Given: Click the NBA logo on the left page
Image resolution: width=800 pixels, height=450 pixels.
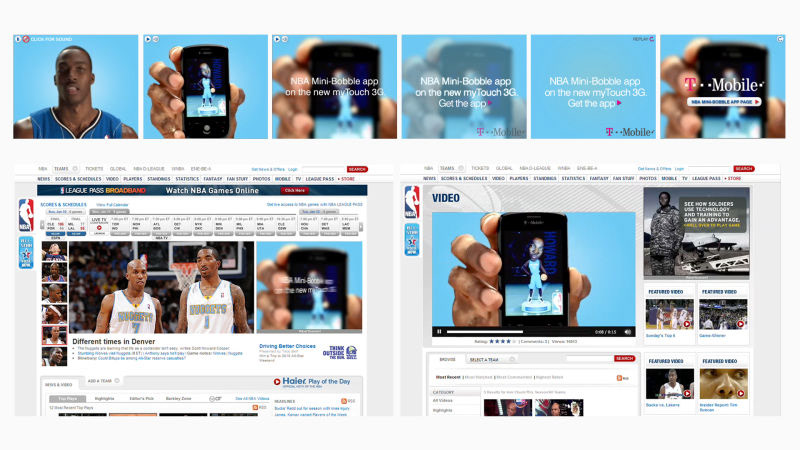Looking at the screenshot, I should (x=26, y=215).
